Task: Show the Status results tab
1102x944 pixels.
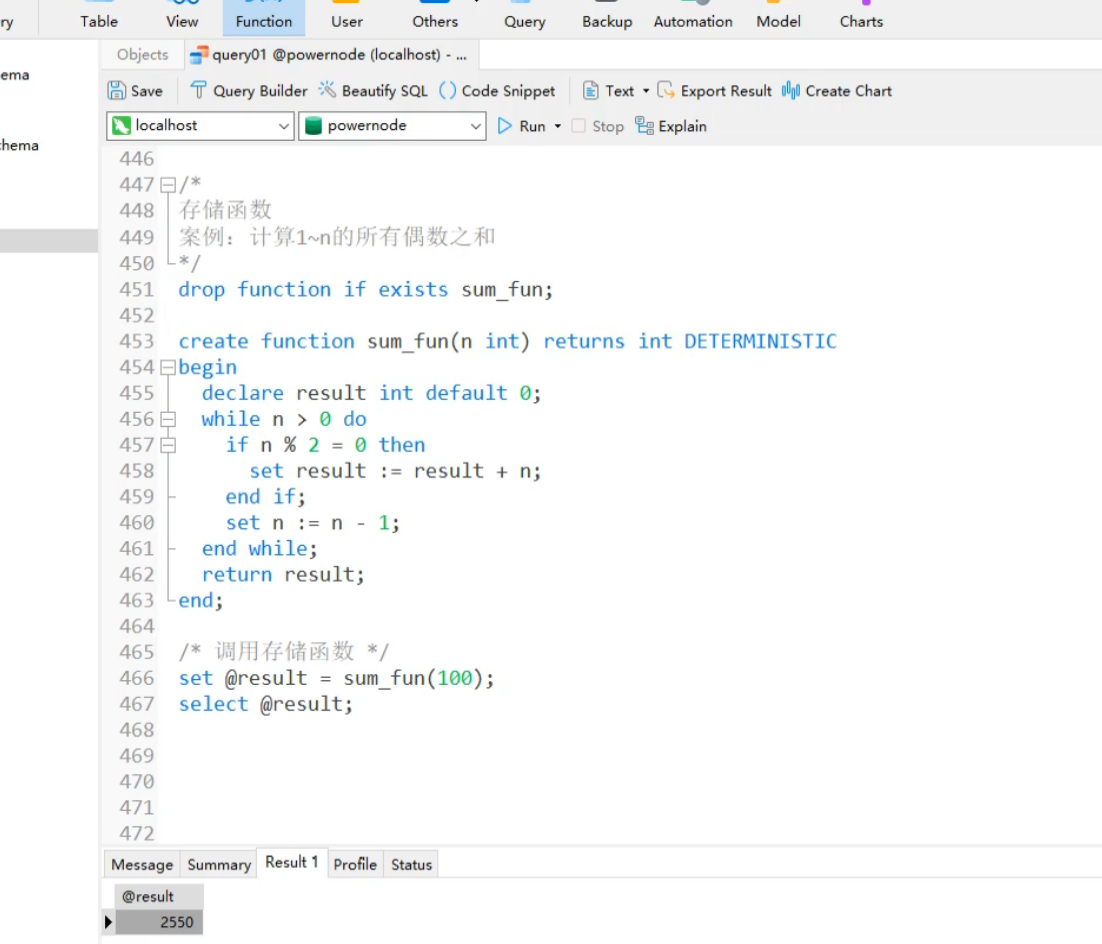Action: pos(411,865)
